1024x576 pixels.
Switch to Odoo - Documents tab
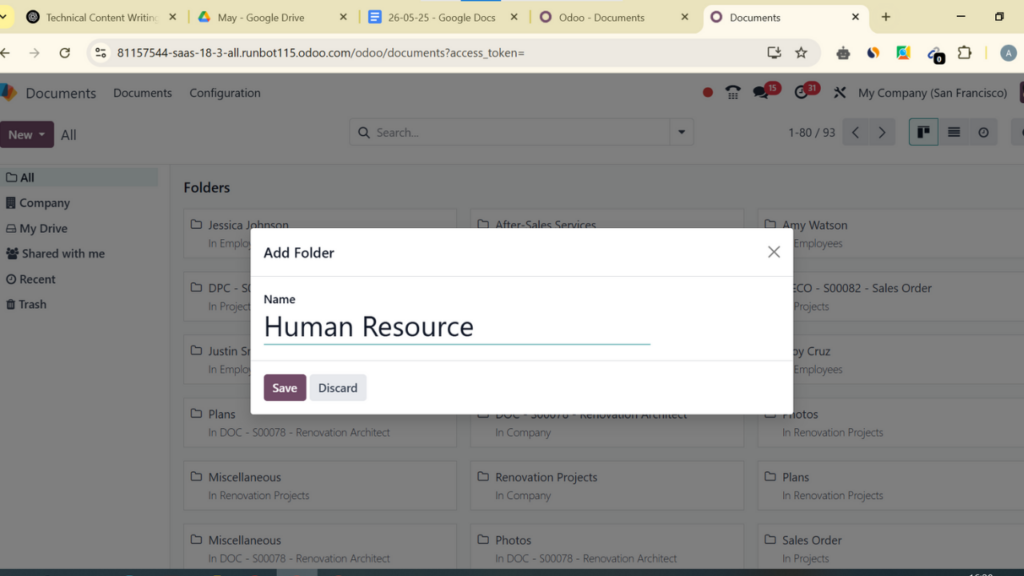[x=601, y=18]
